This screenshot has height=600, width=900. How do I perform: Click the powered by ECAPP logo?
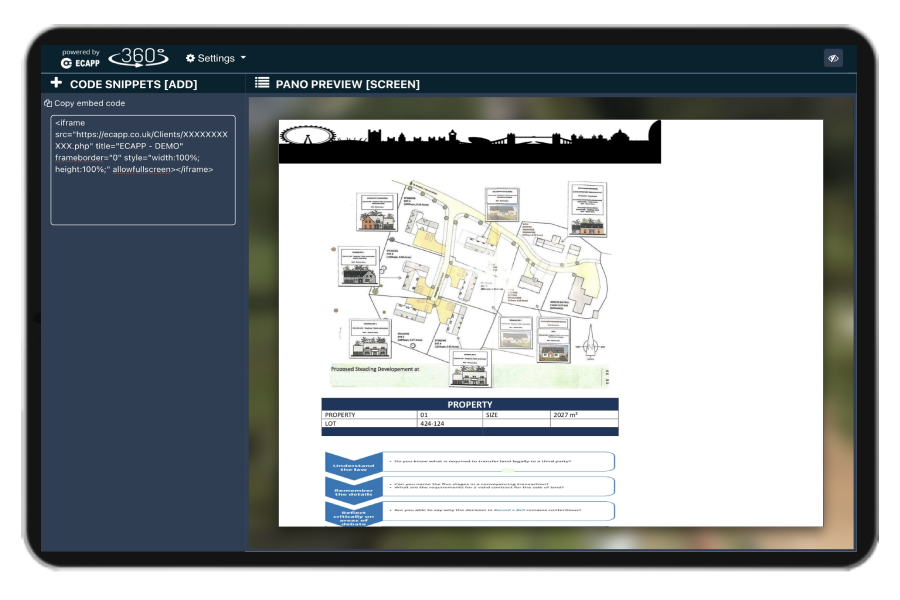[x=80, y=59]
